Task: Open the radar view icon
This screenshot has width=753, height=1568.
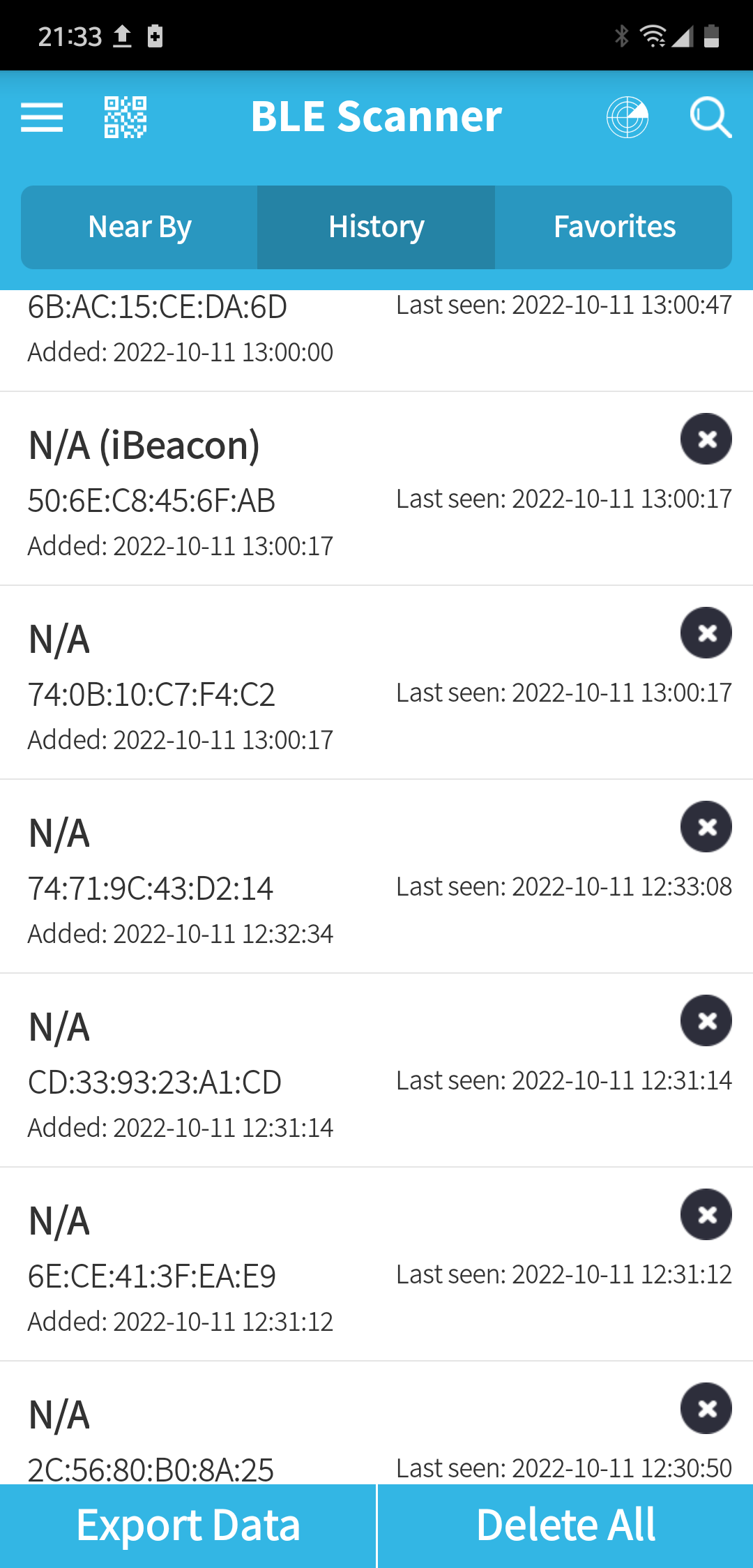Action: [x=627, y=116]
